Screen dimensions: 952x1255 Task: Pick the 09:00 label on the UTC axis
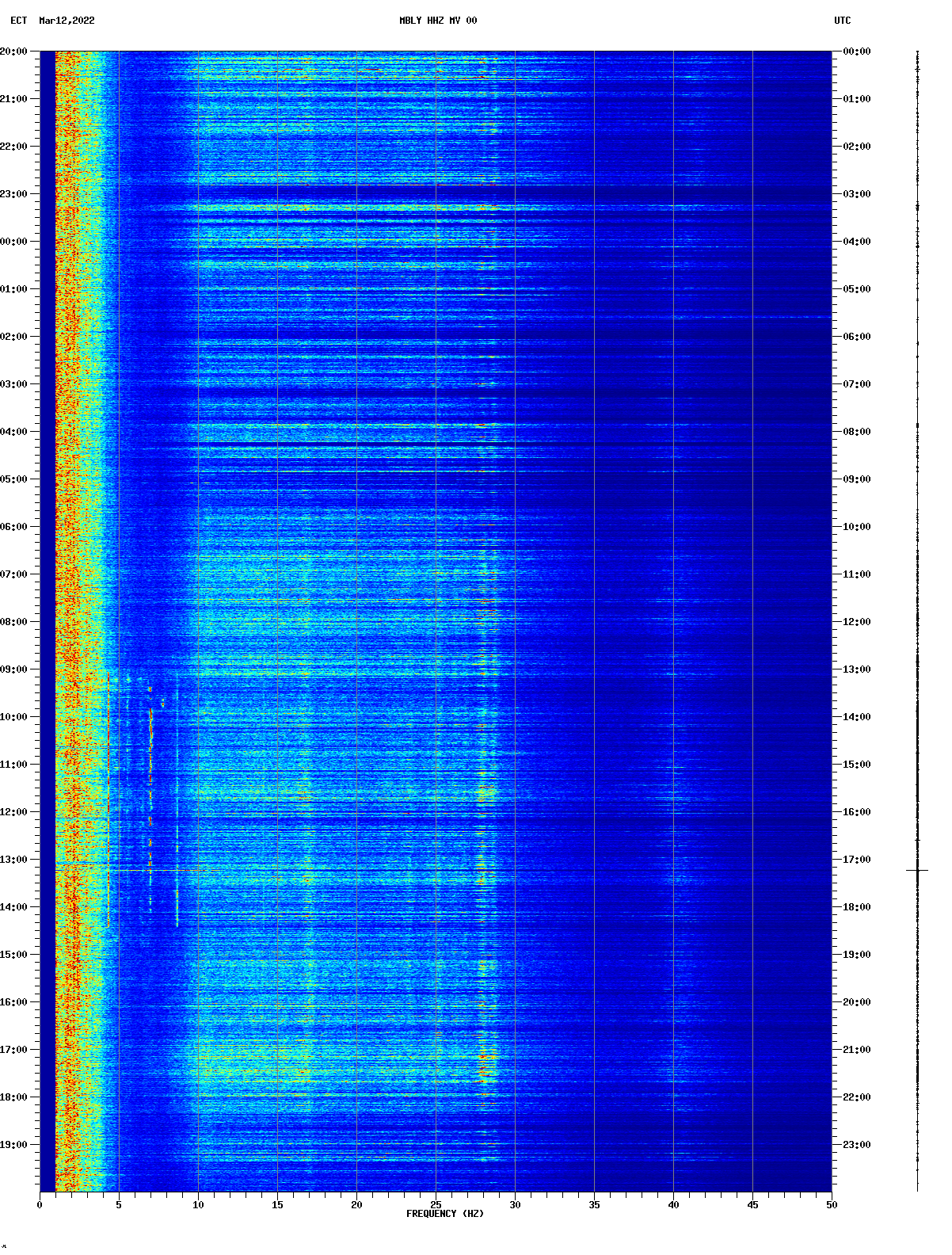click(857, 479)
